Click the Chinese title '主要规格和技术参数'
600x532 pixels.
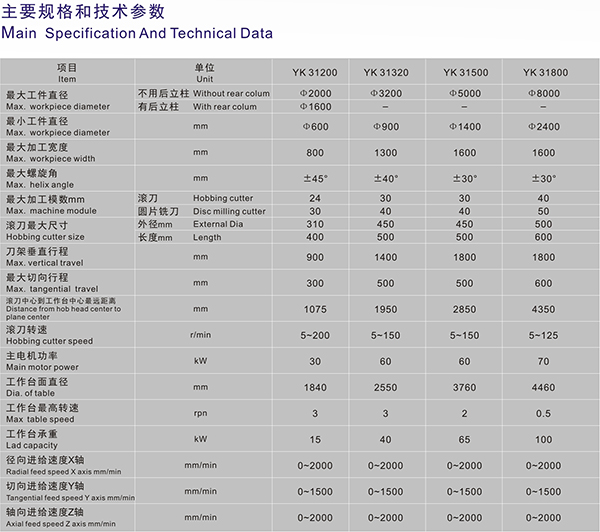(x=83, y=11)
